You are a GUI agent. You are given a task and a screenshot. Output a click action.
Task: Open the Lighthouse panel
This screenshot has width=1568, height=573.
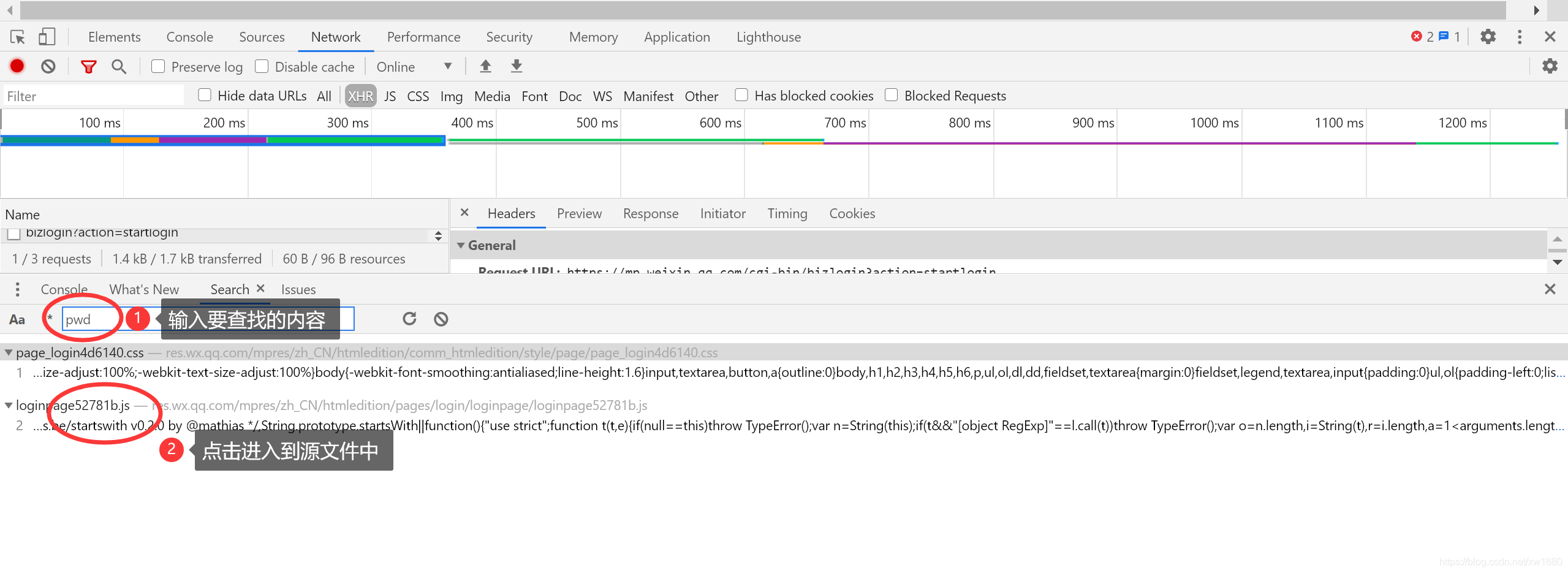tap(768, 37)
